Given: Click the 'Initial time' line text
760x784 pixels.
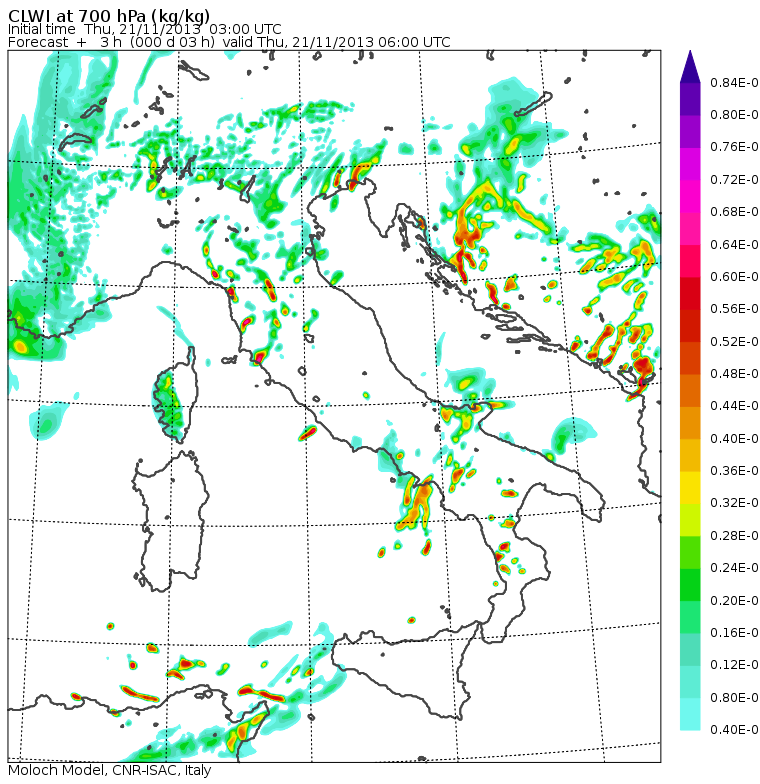Looking at the screenshot, I should [144, 30].
